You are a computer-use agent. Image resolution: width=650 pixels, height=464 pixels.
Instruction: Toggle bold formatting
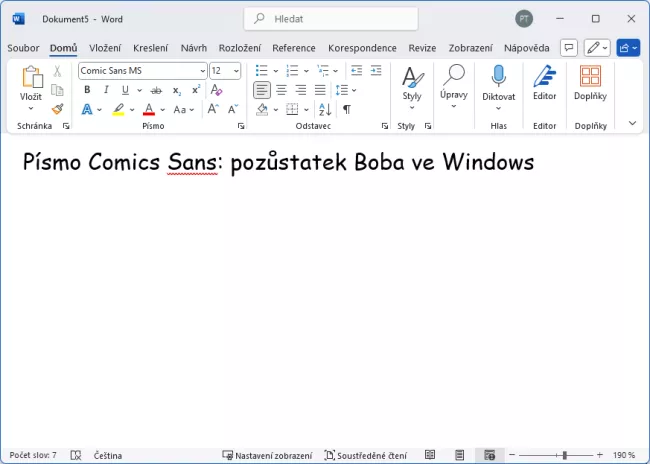[87, 90]
